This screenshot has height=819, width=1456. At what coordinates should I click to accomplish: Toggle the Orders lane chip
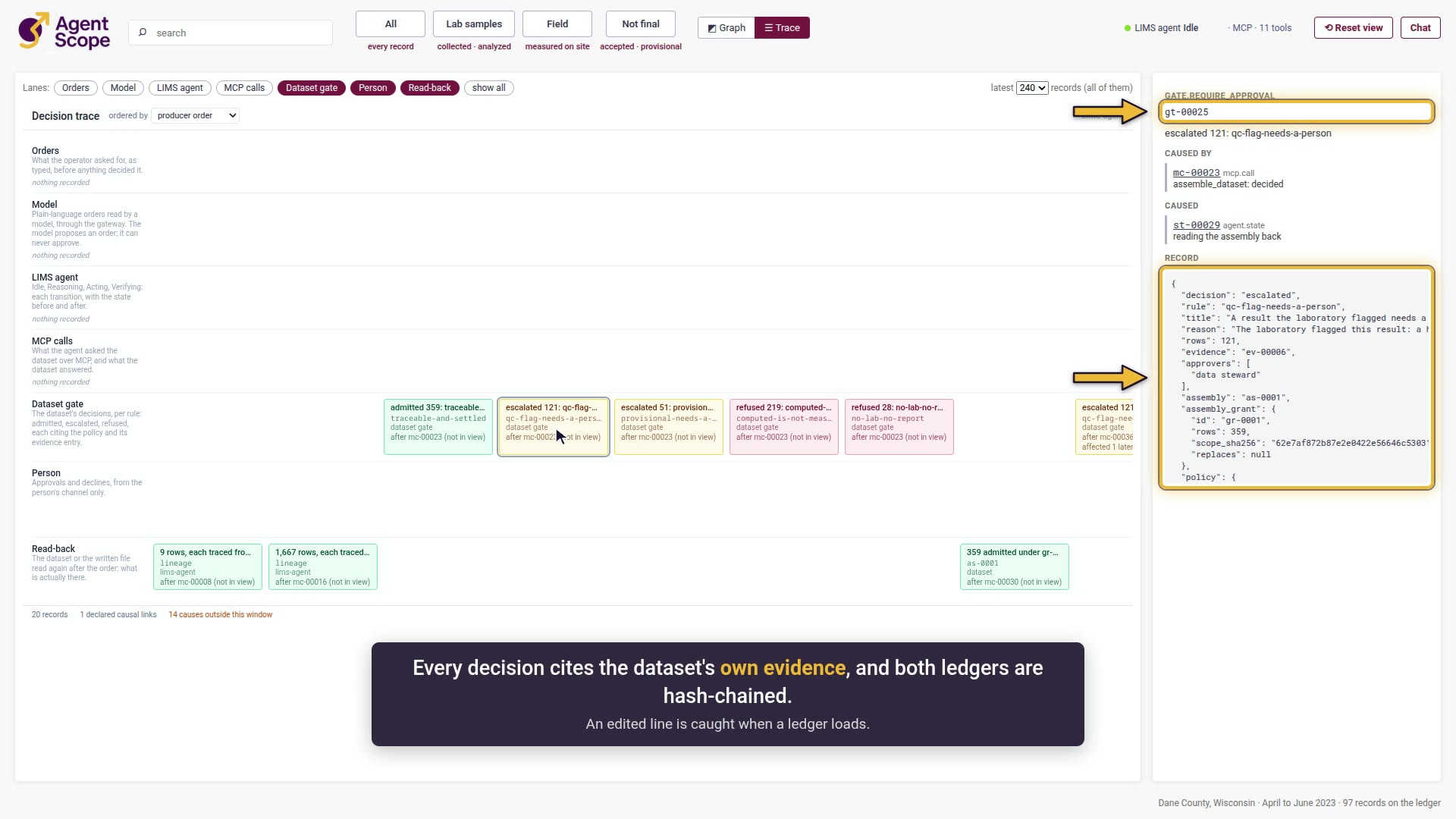click(x=76, y=88)
